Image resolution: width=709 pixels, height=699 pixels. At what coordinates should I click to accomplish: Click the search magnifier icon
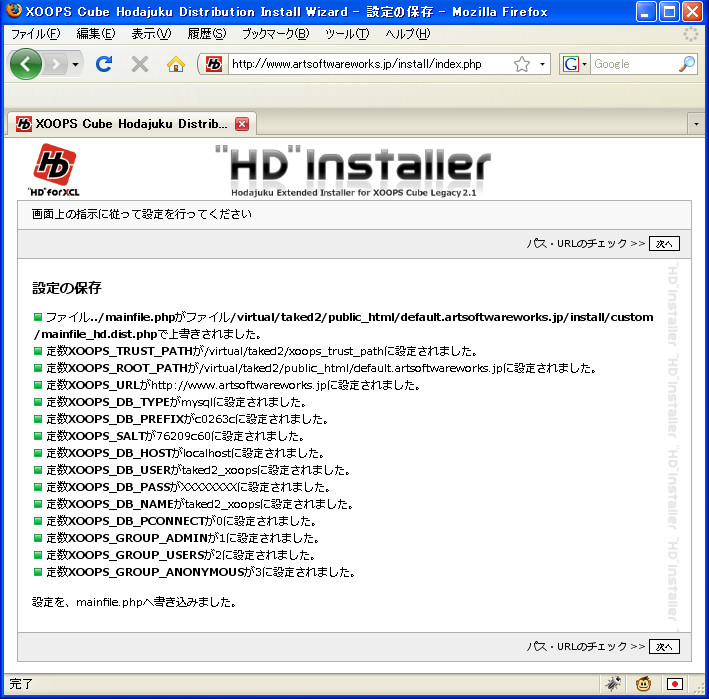point(687,64)
